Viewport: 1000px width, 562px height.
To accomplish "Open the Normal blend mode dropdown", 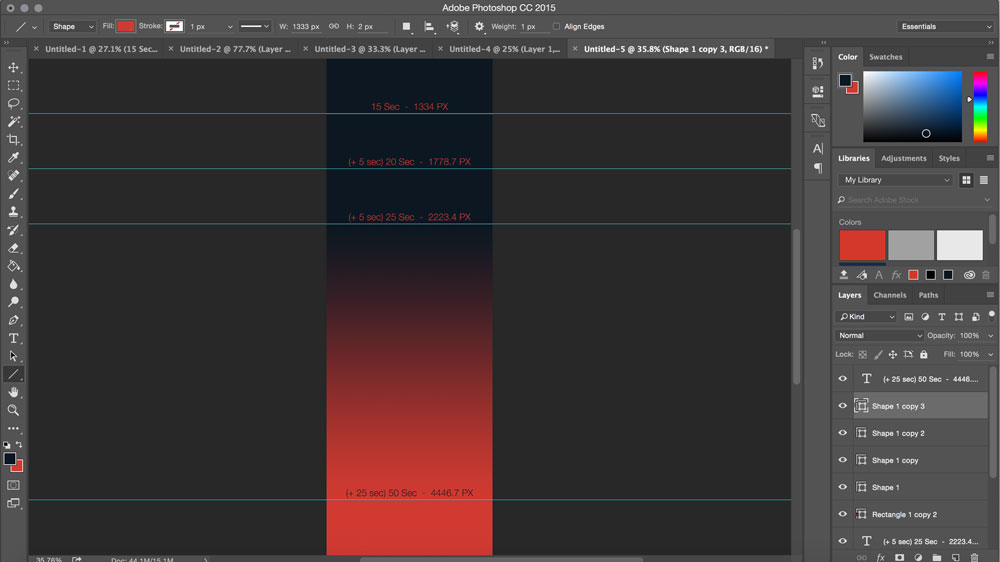I will click(x=879, y=336).
